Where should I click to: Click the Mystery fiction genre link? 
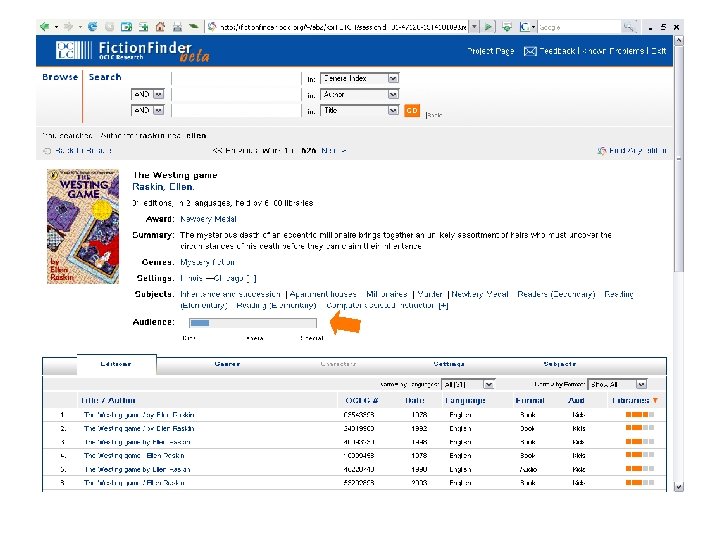(208, 262)
